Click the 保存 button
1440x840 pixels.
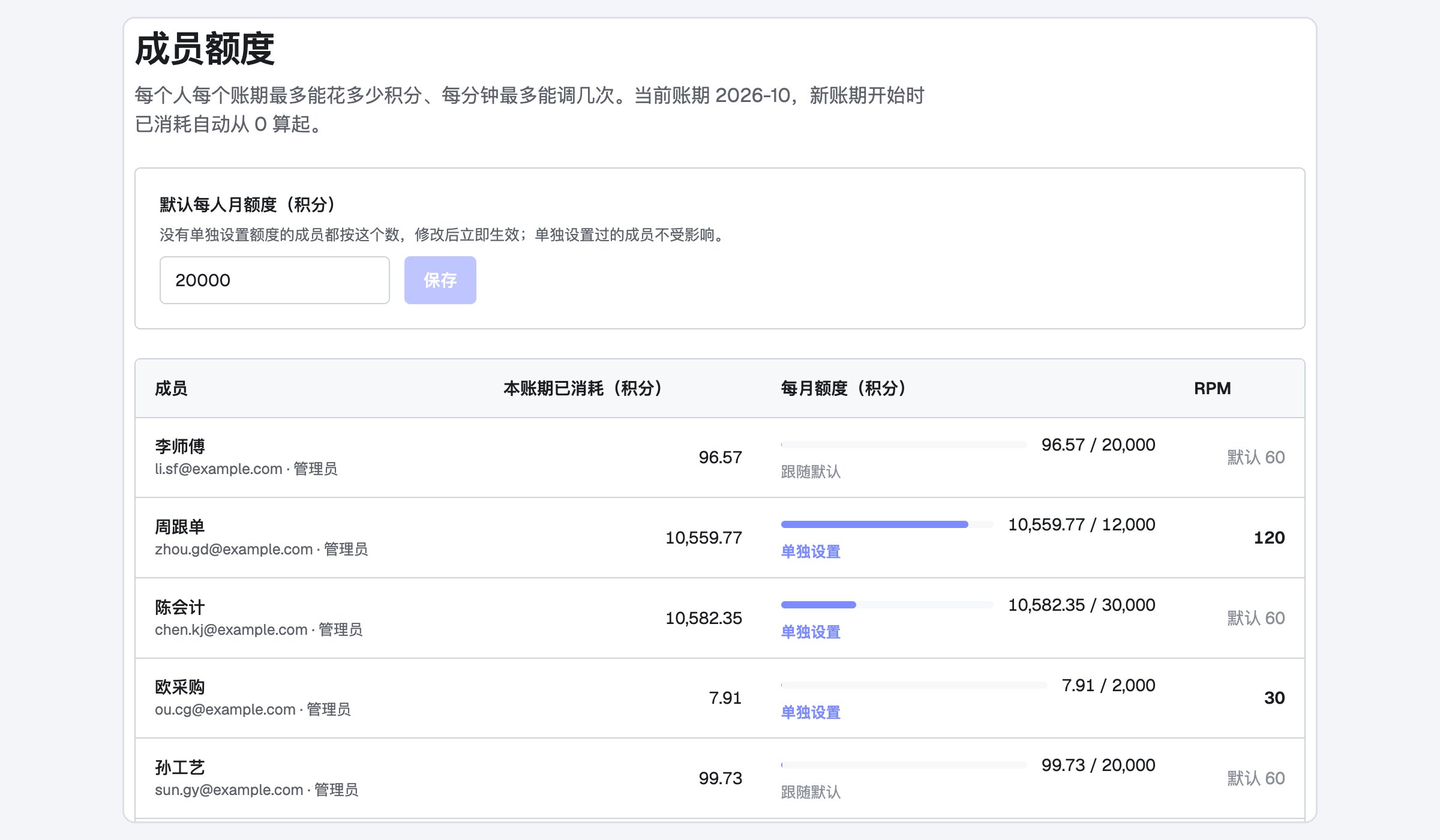[x=440, y=280]
